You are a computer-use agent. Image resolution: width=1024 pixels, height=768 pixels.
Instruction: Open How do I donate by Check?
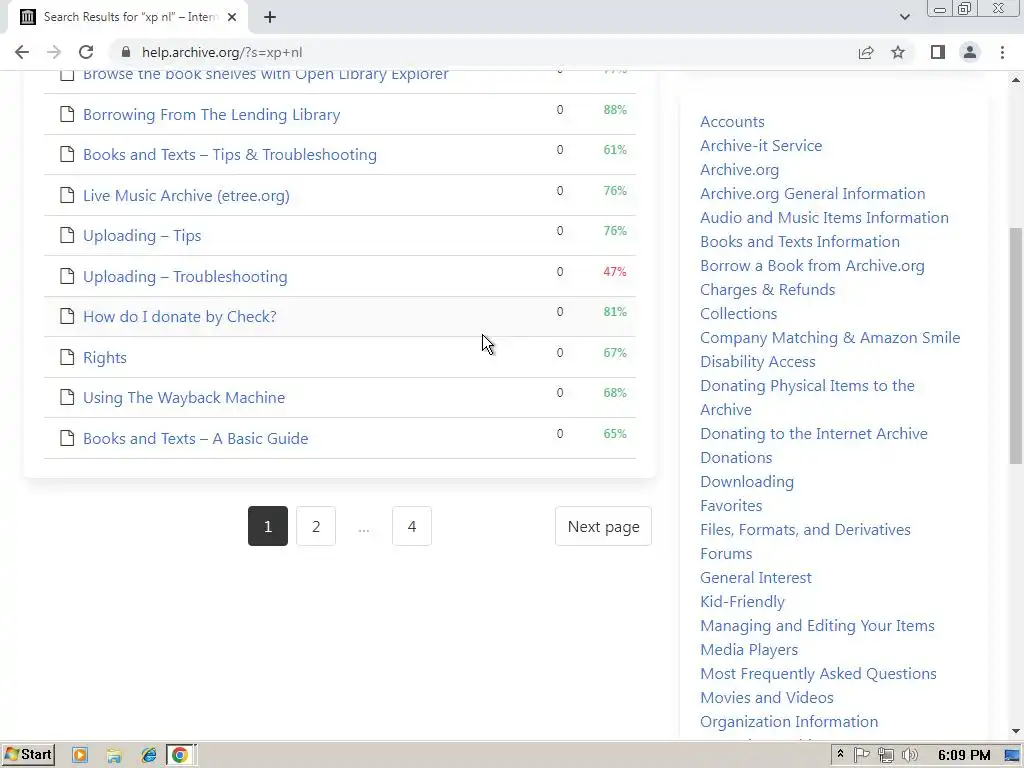point(180,316)
